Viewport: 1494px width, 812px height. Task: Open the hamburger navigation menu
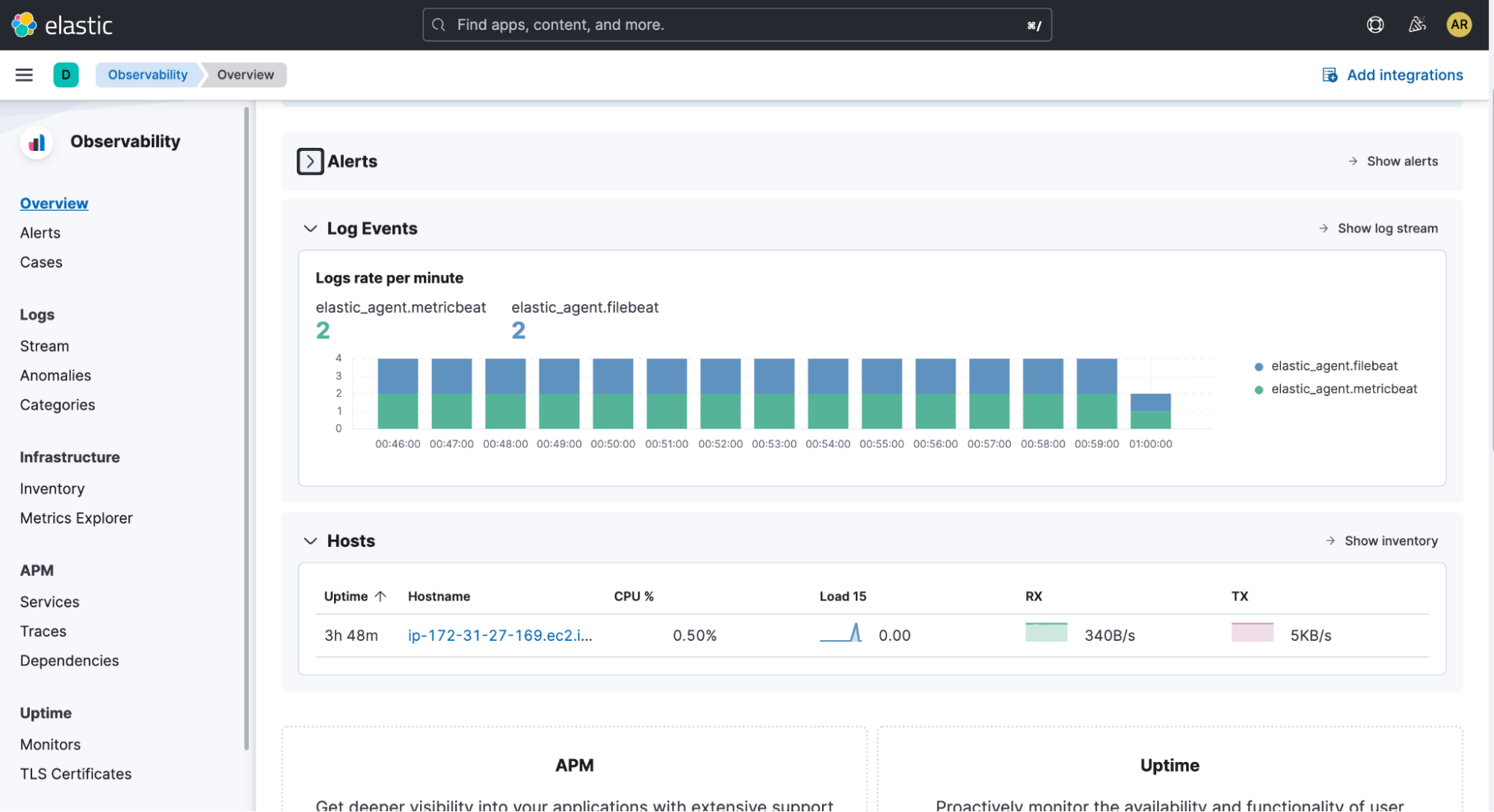[24, 75]
